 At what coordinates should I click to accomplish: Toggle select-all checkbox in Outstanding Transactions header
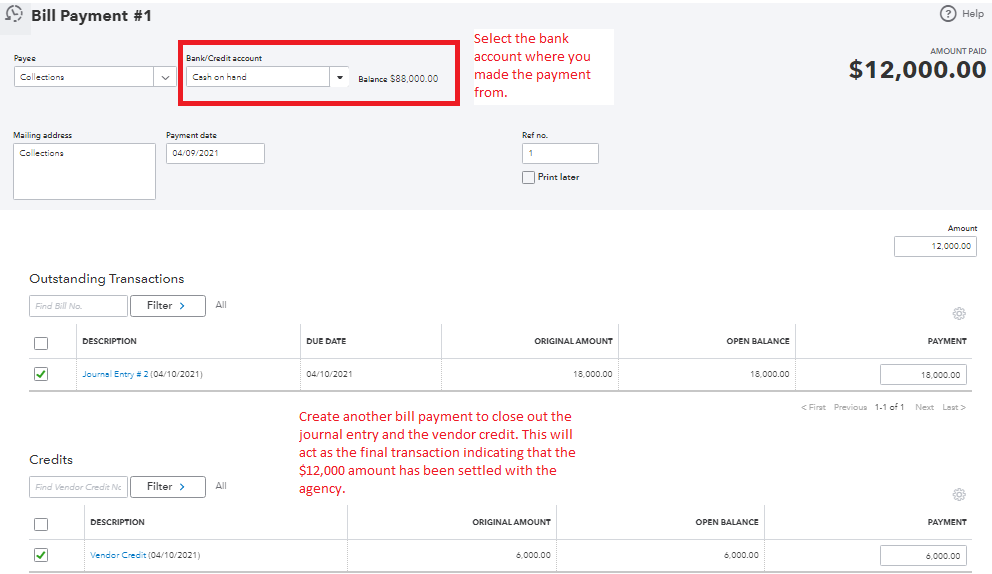pyautogui.click(x=41, y=343)
